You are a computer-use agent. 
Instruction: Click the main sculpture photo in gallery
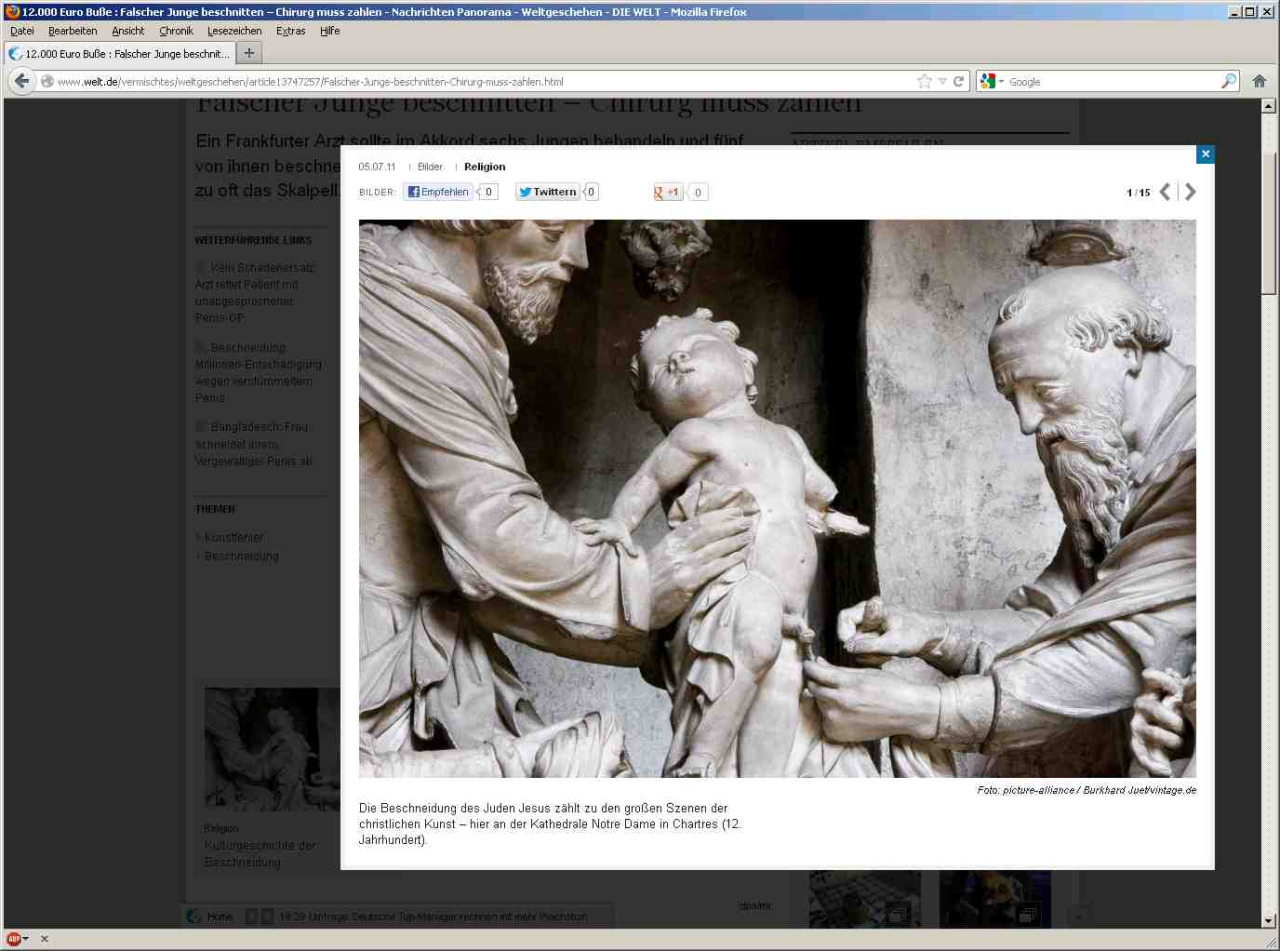click(777, 499)
